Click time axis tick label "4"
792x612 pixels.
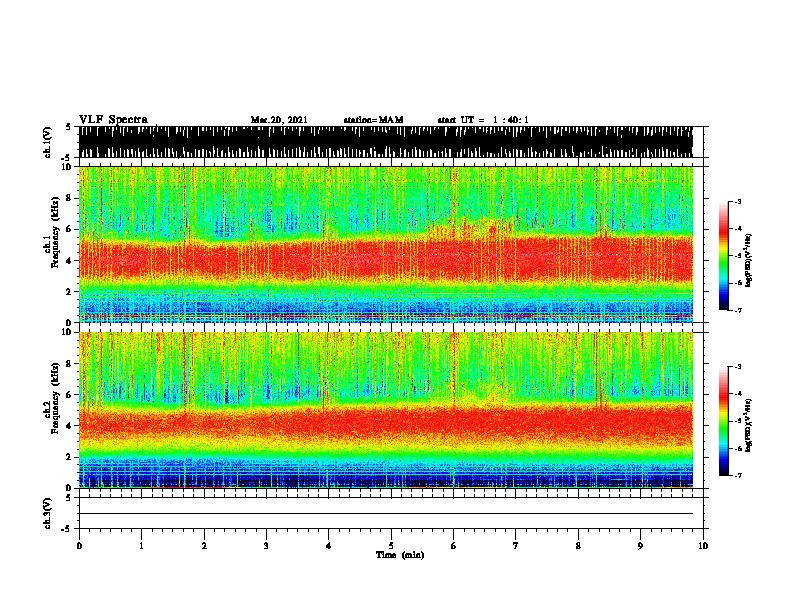coord(328,546)
